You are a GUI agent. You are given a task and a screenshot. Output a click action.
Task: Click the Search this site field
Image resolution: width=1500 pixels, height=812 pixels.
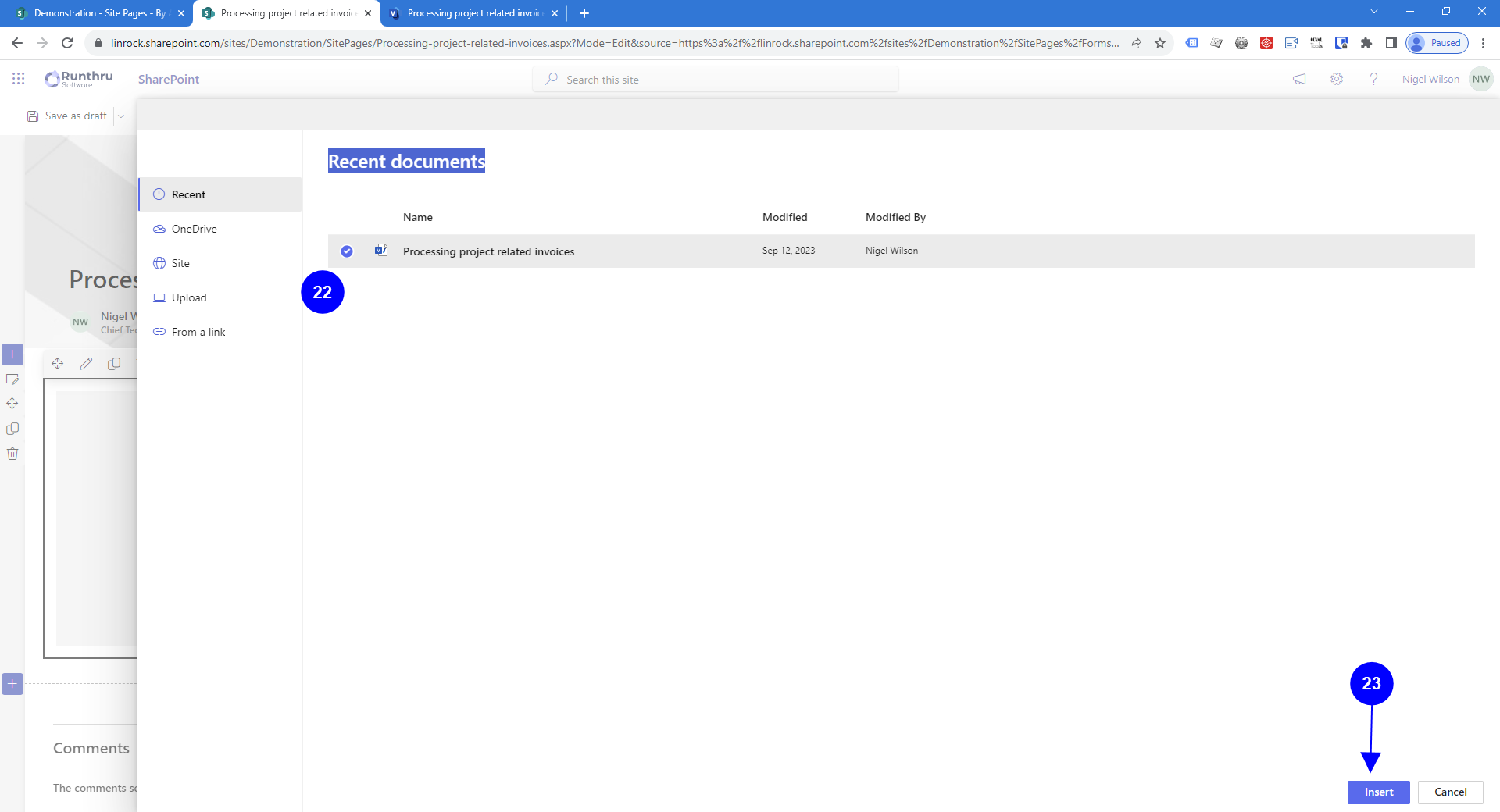pyautogui.click(x=715, y=80)
